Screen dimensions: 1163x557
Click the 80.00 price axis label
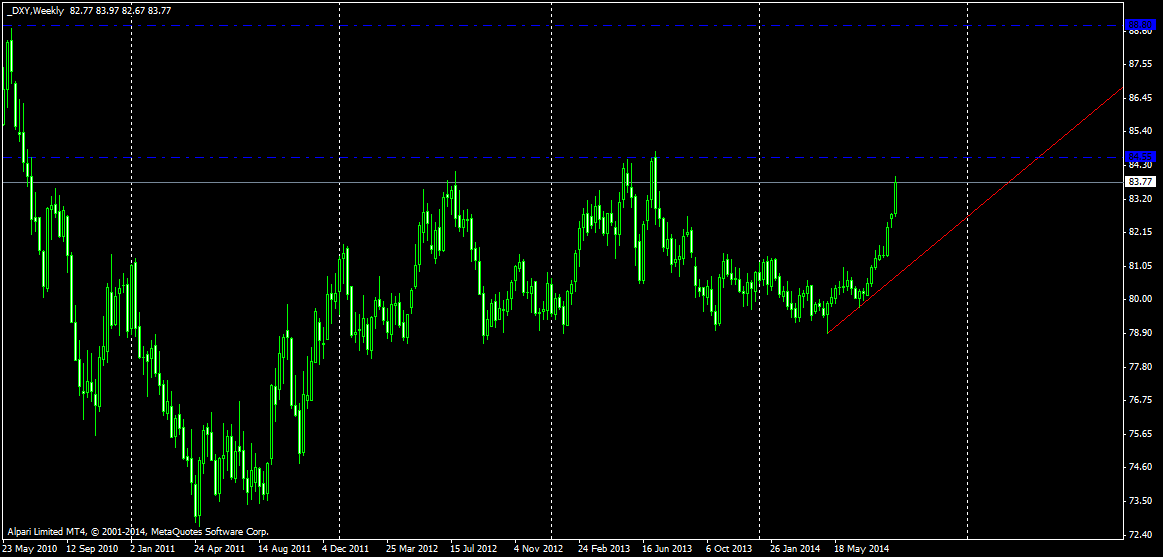(x=1139, y=299)
